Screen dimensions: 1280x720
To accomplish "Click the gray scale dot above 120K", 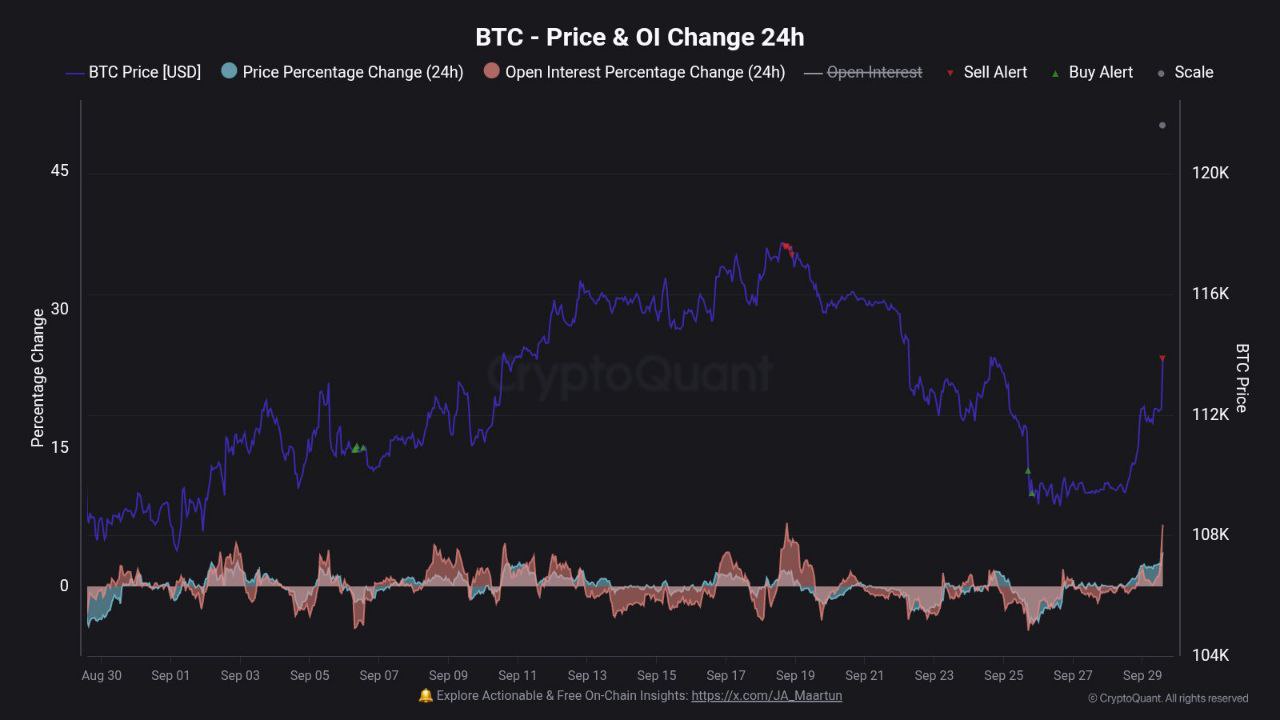I will tap(1162, 125).
